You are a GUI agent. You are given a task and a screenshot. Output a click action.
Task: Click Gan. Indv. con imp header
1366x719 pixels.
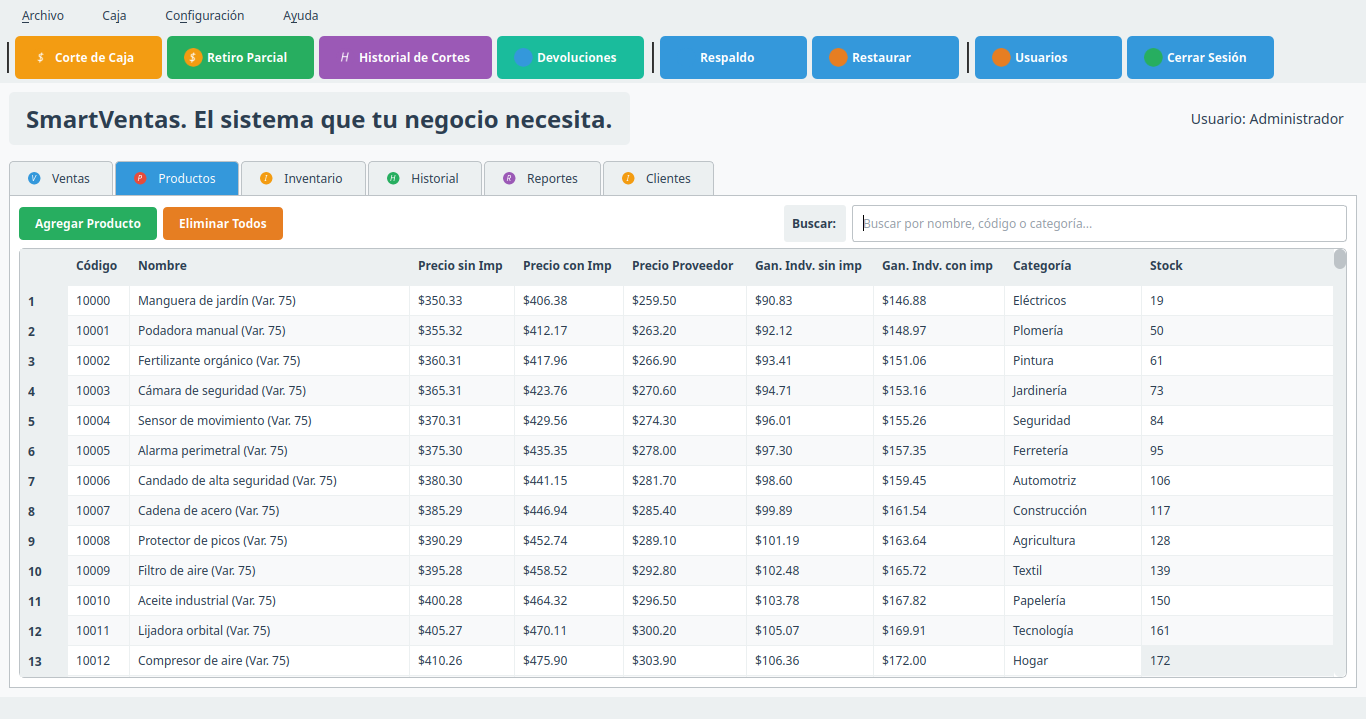pos(937,266)
